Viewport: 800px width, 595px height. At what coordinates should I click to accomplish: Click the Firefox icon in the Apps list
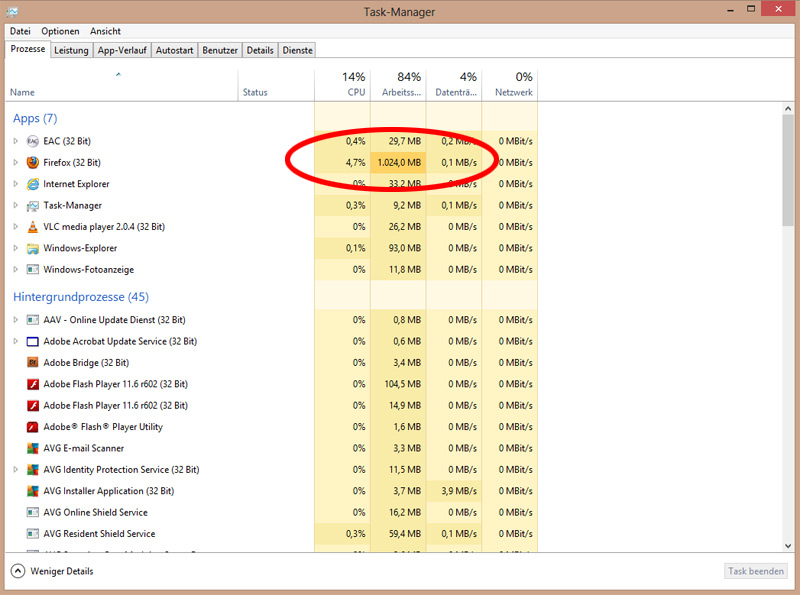33,163
